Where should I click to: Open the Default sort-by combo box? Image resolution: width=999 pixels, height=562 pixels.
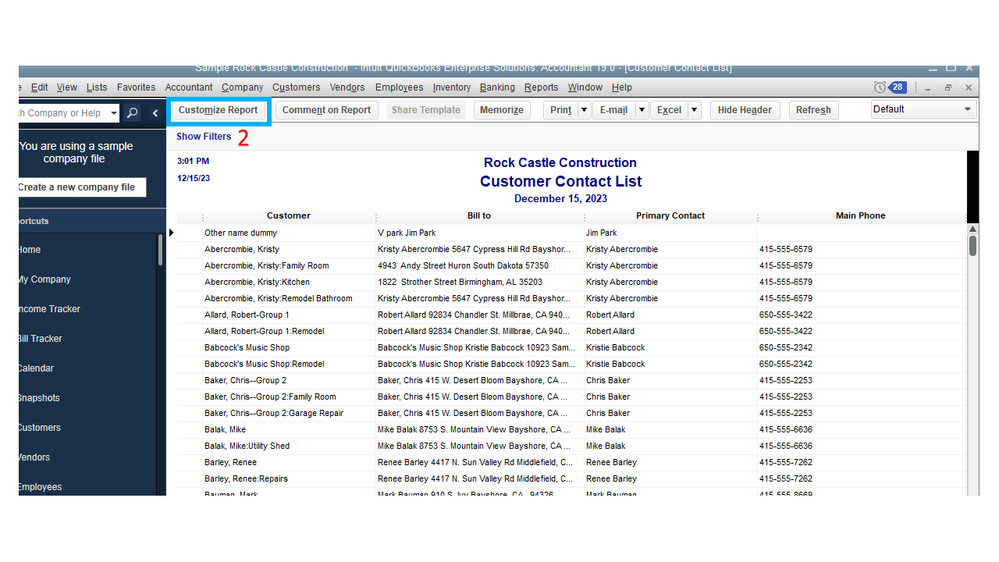pyautogui.click(x=922, y=110)
